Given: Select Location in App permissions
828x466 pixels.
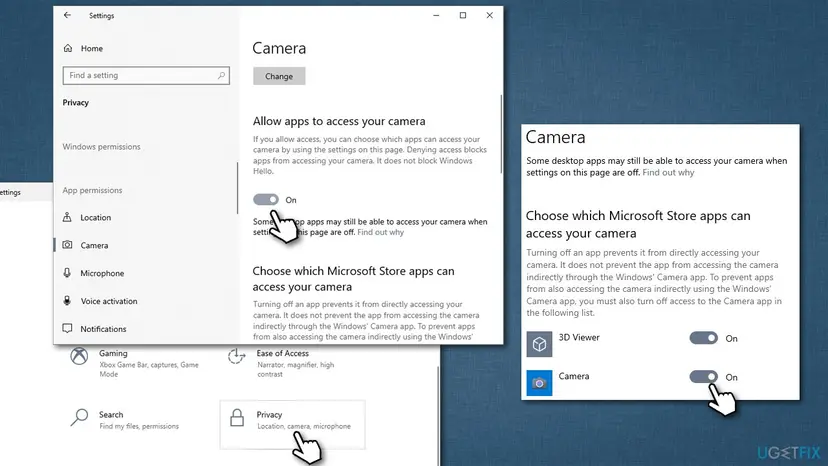Looking at the screenshot, I should (x=96, y=217).
